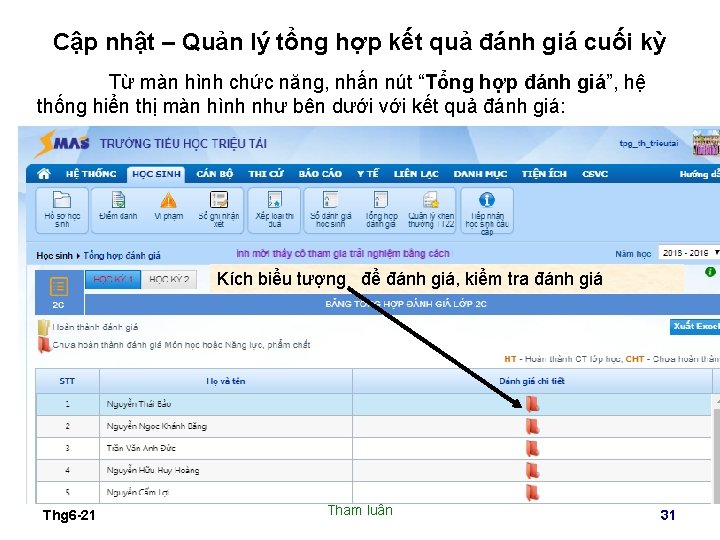This screenshot has width=720, height=540.
Task: Click Trường Tiểu học Triệu Tài title
Action: (183, 144)
